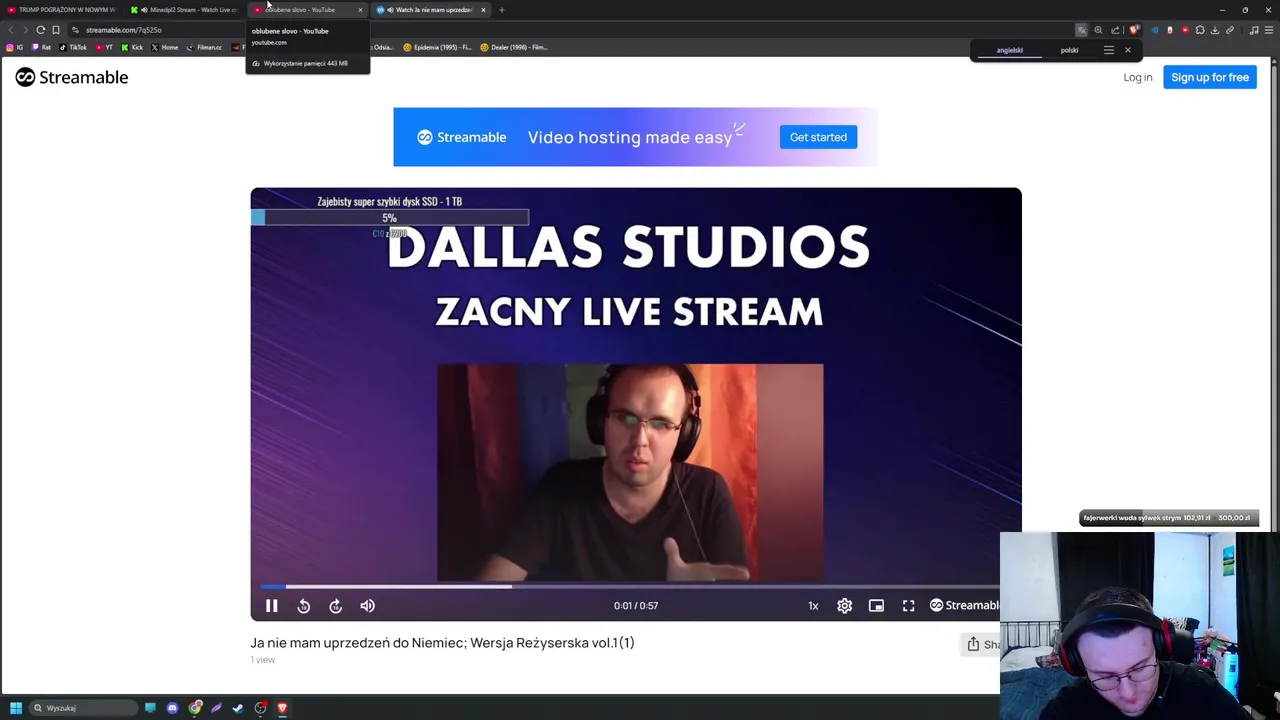Close the oblubene slovo YouTube tab
Image resolution: width=1280 pixels, height=720 pixels.
coord(360,10)
